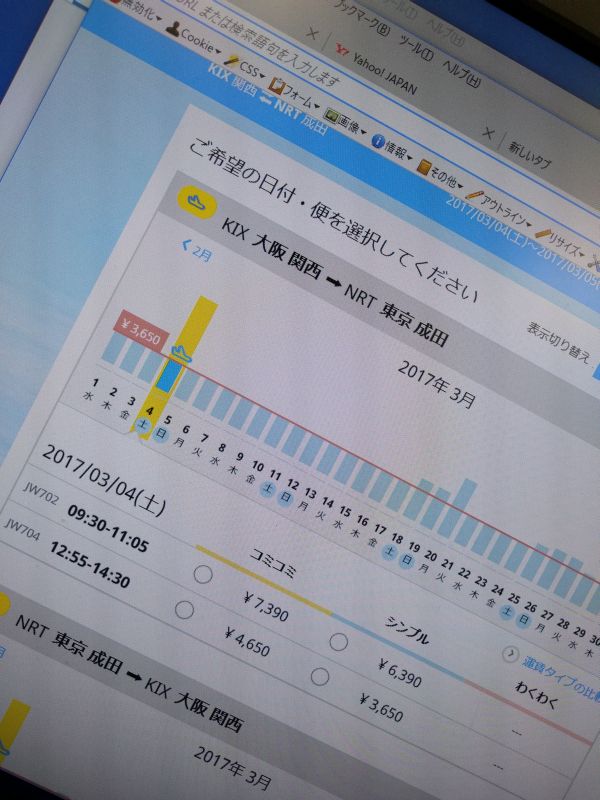
Task: Select date 5 日 in calendar
Action: tap(164, 428)
